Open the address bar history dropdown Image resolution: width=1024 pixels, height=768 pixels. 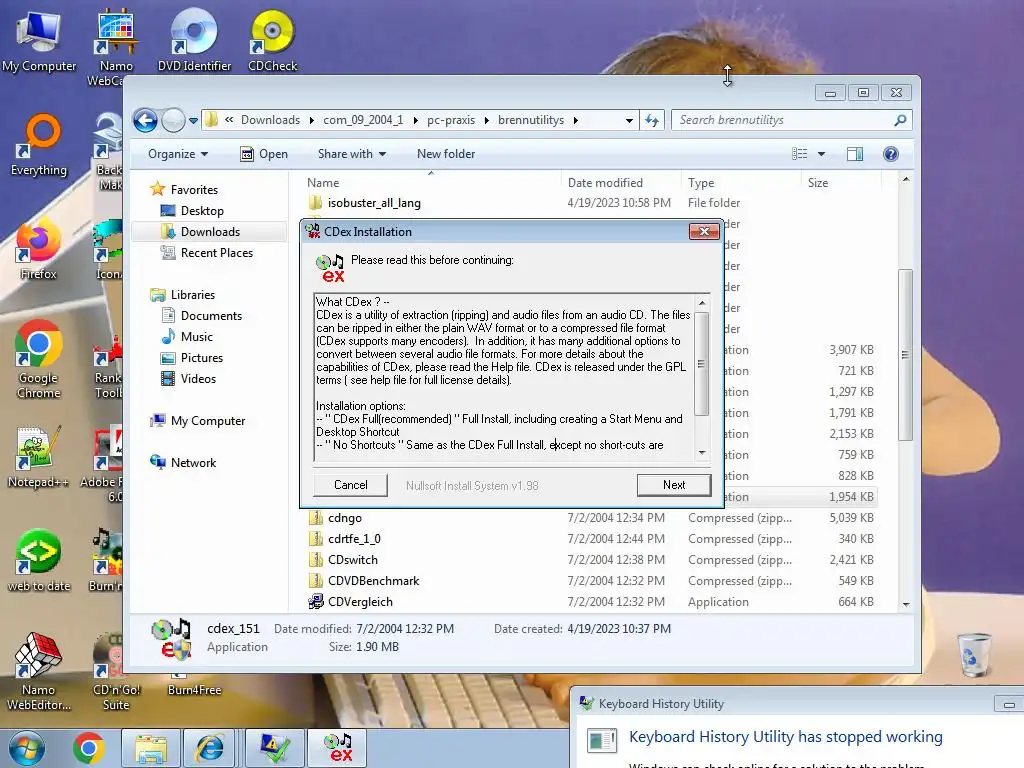point(629,120)
